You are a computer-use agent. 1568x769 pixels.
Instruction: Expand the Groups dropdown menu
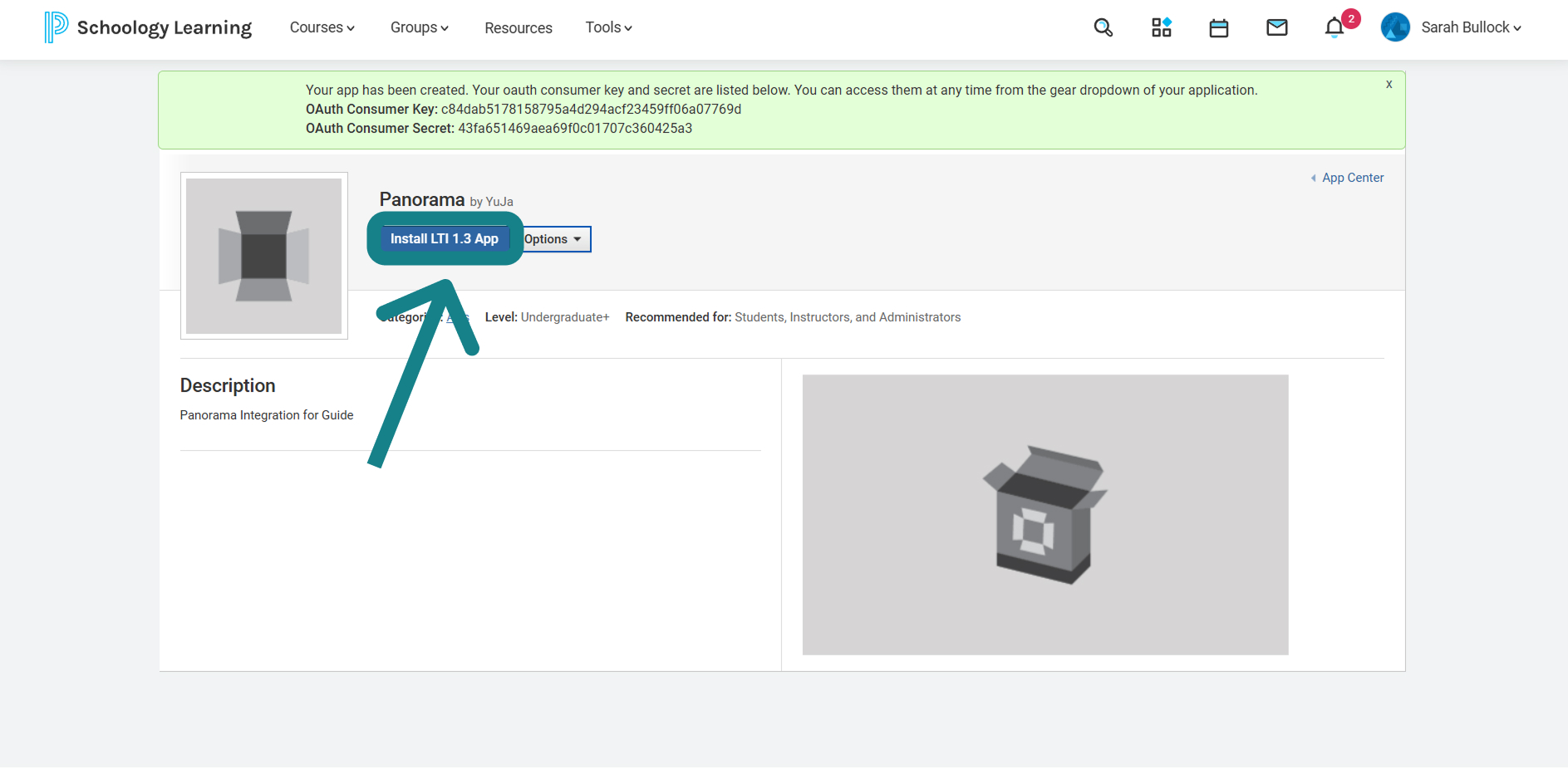[x=420, y=27]
